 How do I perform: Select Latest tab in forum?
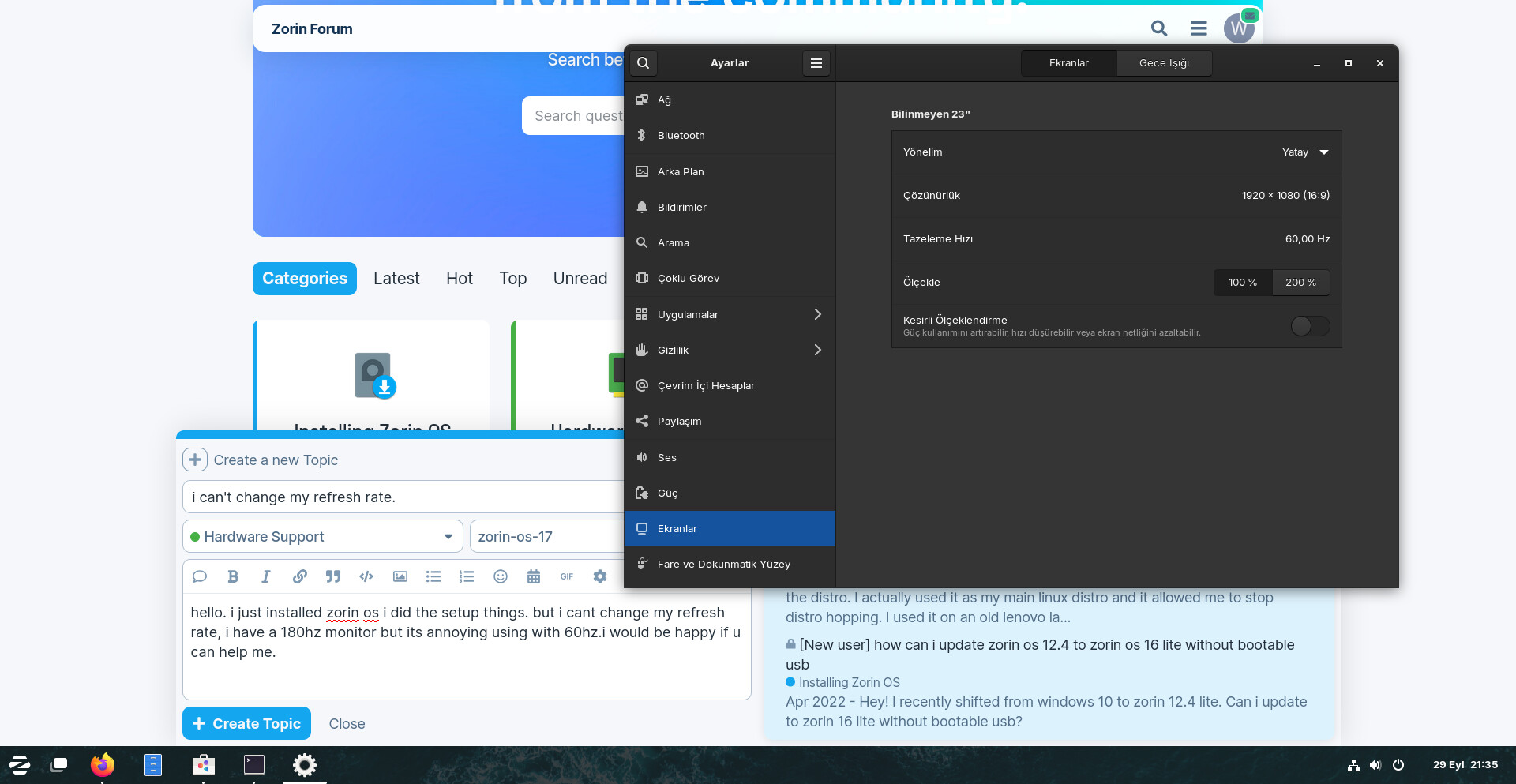[x=396, y=279]
